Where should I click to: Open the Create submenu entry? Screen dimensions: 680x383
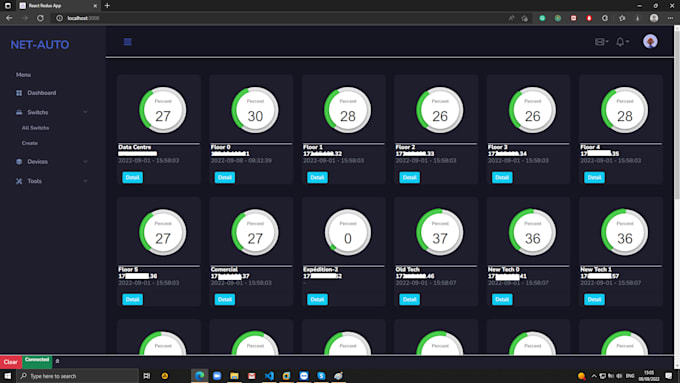point(29,143)
